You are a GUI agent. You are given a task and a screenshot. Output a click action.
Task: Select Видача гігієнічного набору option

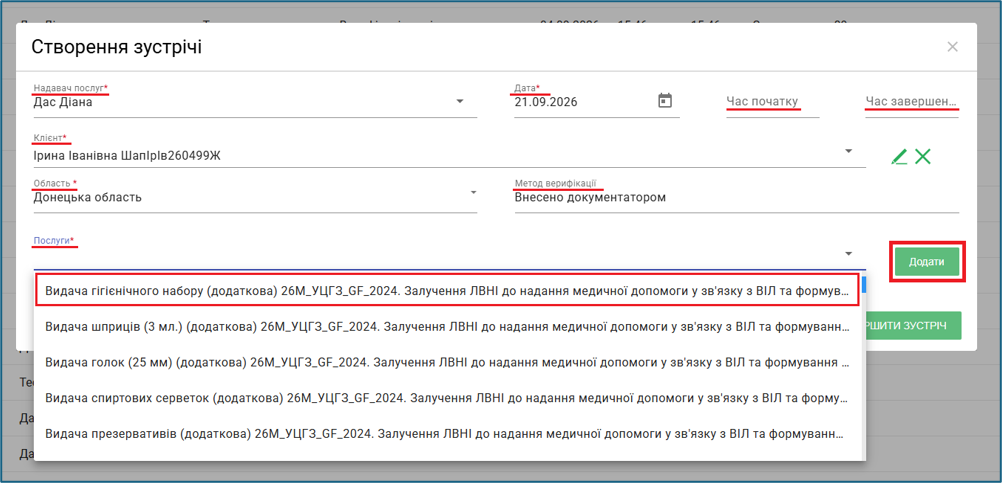(x=447, y=291)
